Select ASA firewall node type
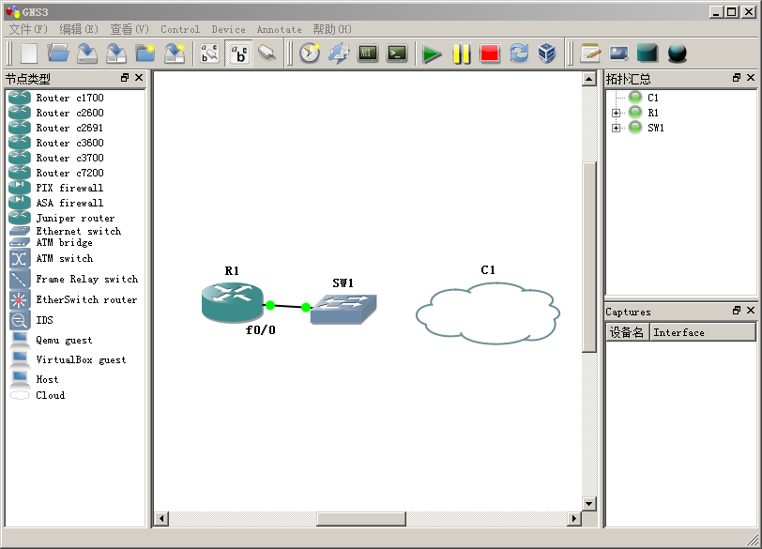This screenshot has width=762, height=549. coord(69,203)
